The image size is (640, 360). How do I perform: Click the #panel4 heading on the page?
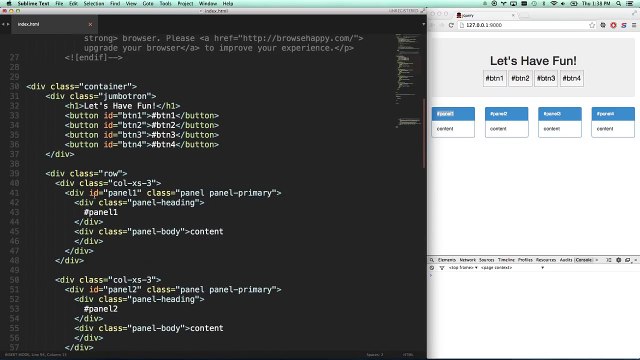[x=613, y=114]
